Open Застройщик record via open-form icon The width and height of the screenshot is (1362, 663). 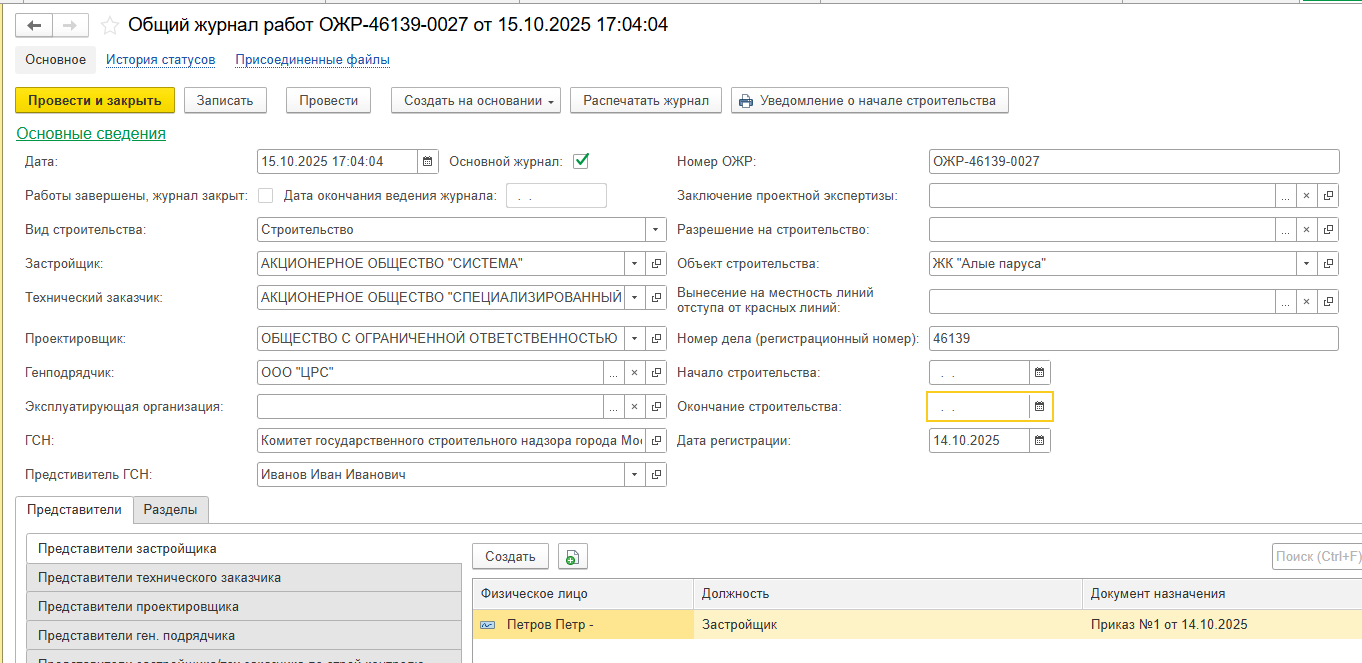click(x=656, y=264)
